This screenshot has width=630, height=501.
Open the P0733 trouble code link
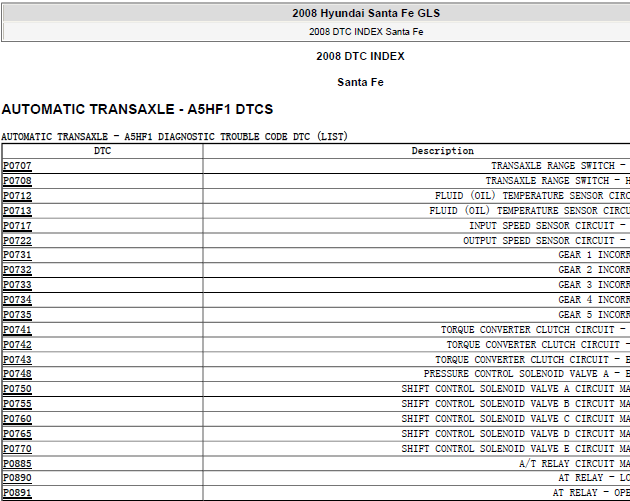click(x=17, y=285)
